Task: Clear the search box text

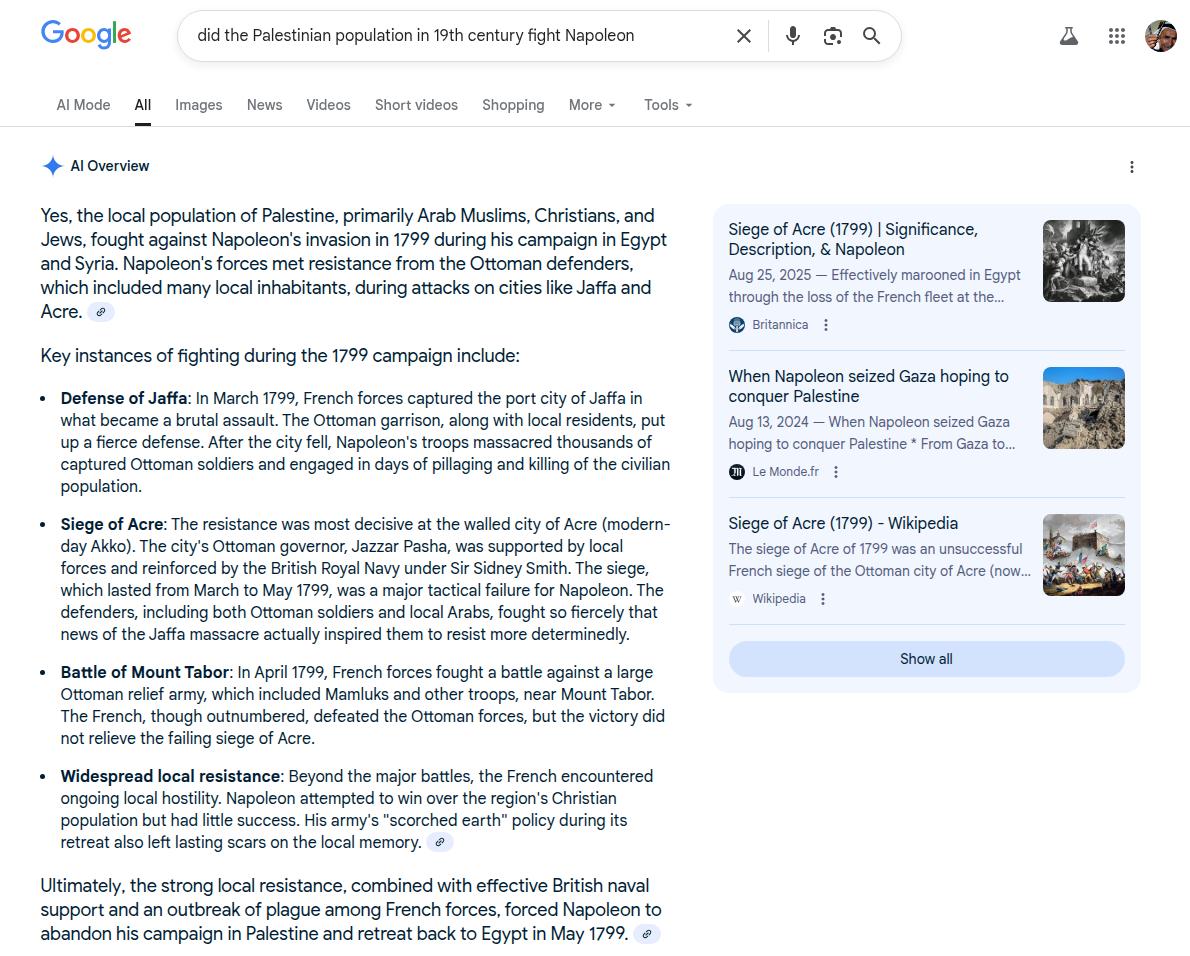Action: pyautogui.click(x=743, y=36)
